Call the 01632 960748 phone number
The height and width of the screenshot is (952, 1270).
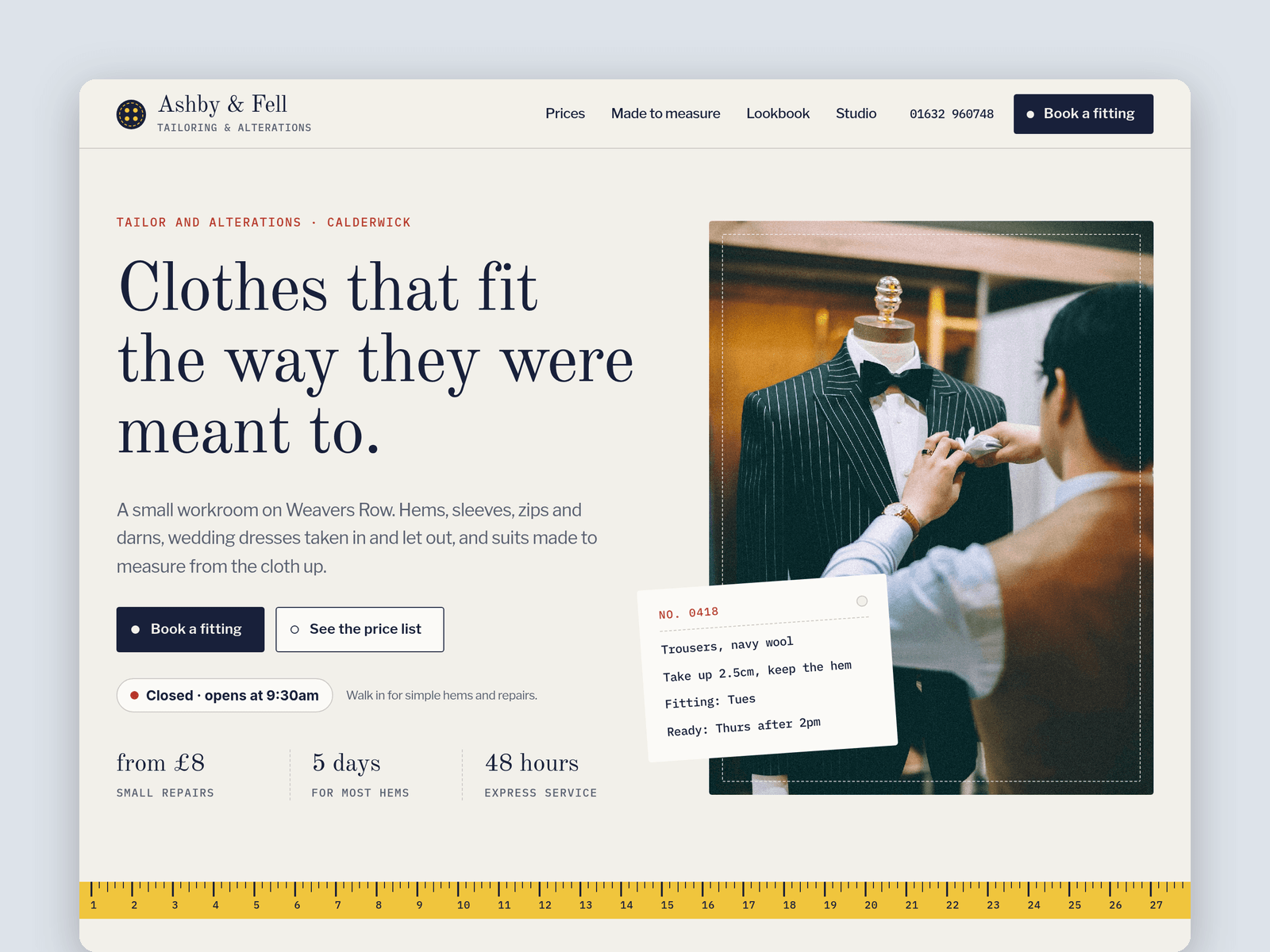point(952,114)
